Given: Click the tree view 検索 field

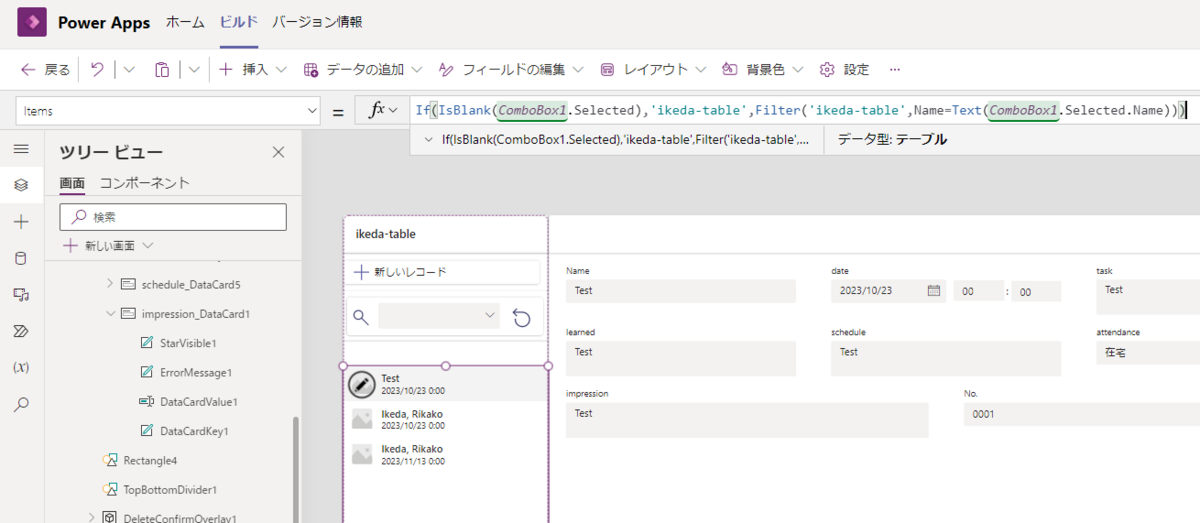Looking at the screenshot, I should click(173, 217).
